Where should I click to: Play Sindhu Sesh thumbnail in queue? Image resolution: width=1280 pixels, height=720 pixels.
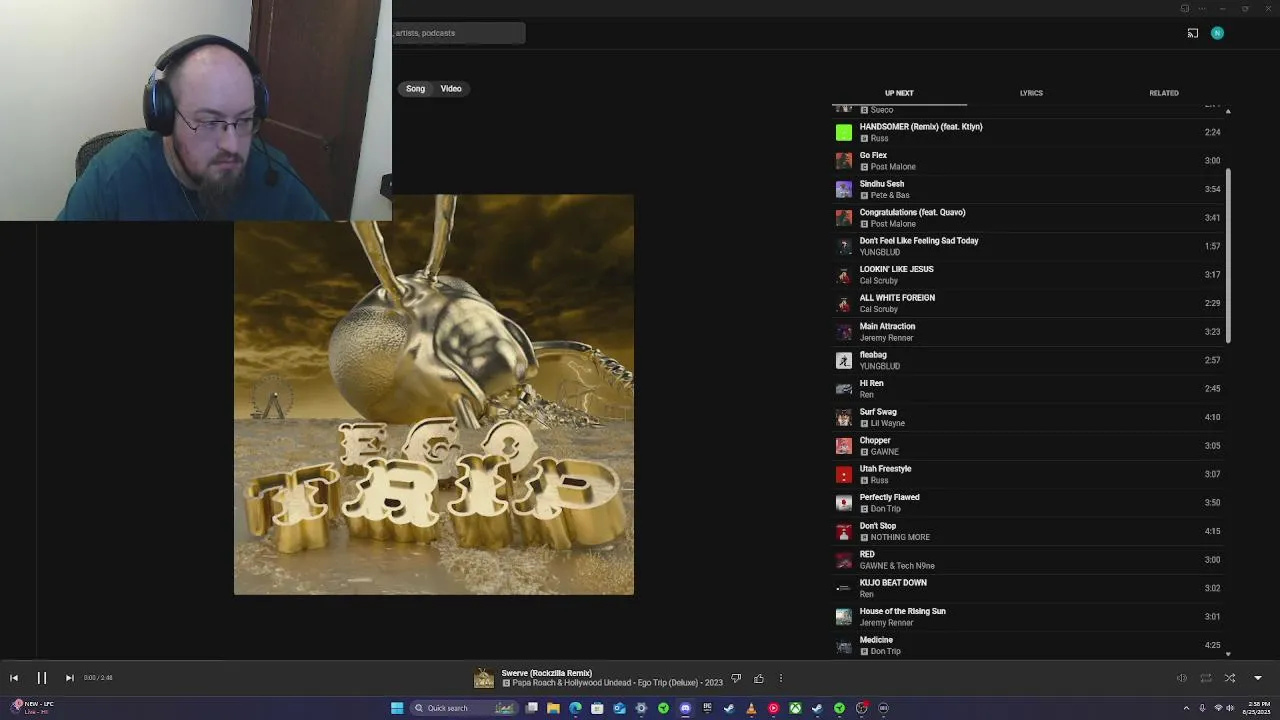click(844, 189)
